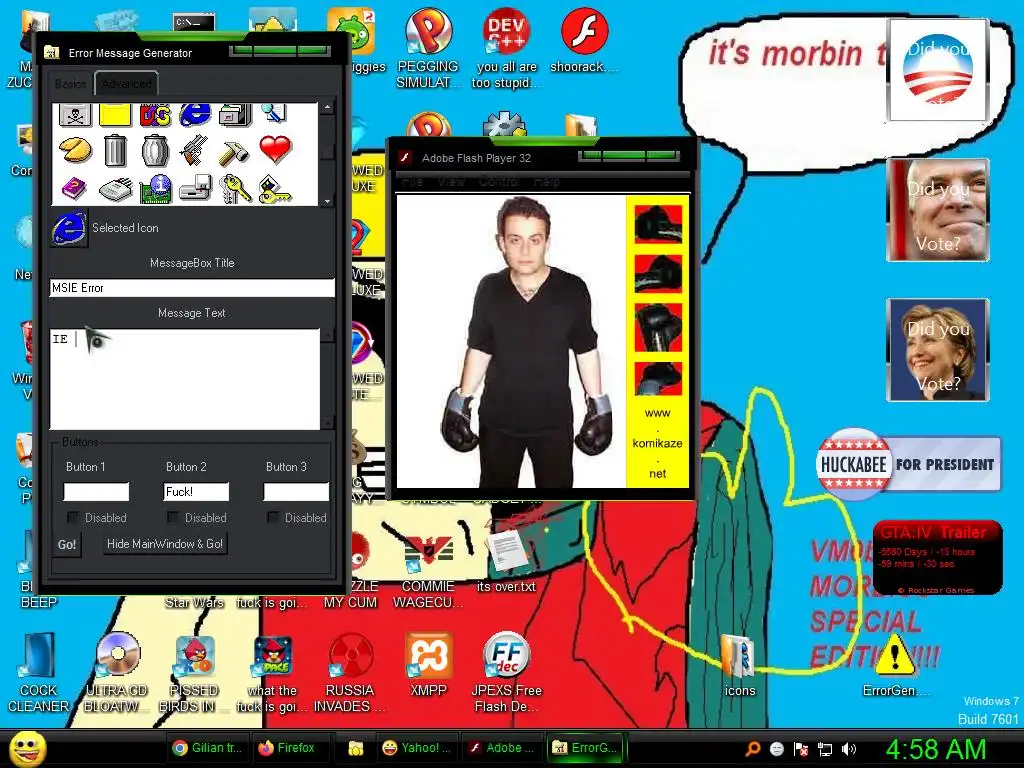The width and height of the screenshot is (1024, 768).
Task: Select the revolver gun icon
Action: (195, 150)
